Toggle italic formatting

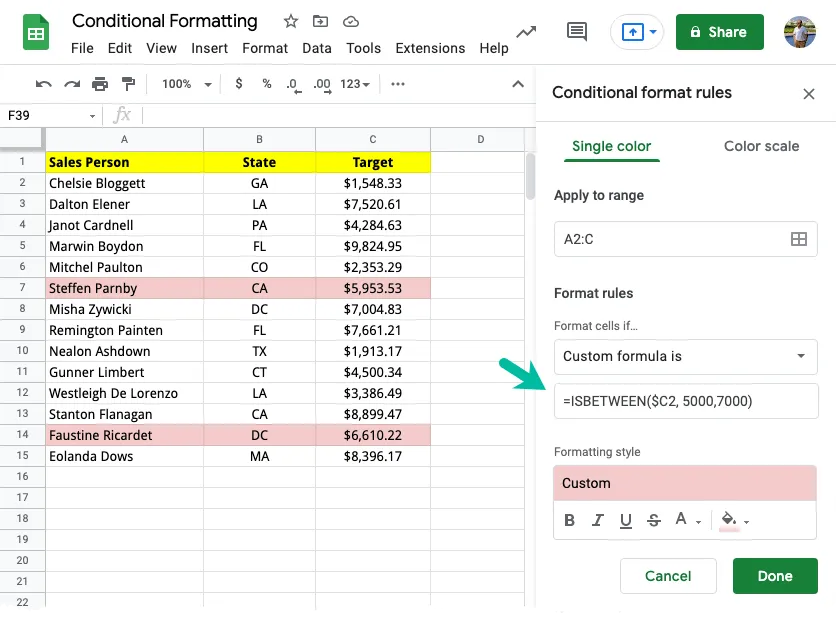pyautogui.click(x=597, y=520)
